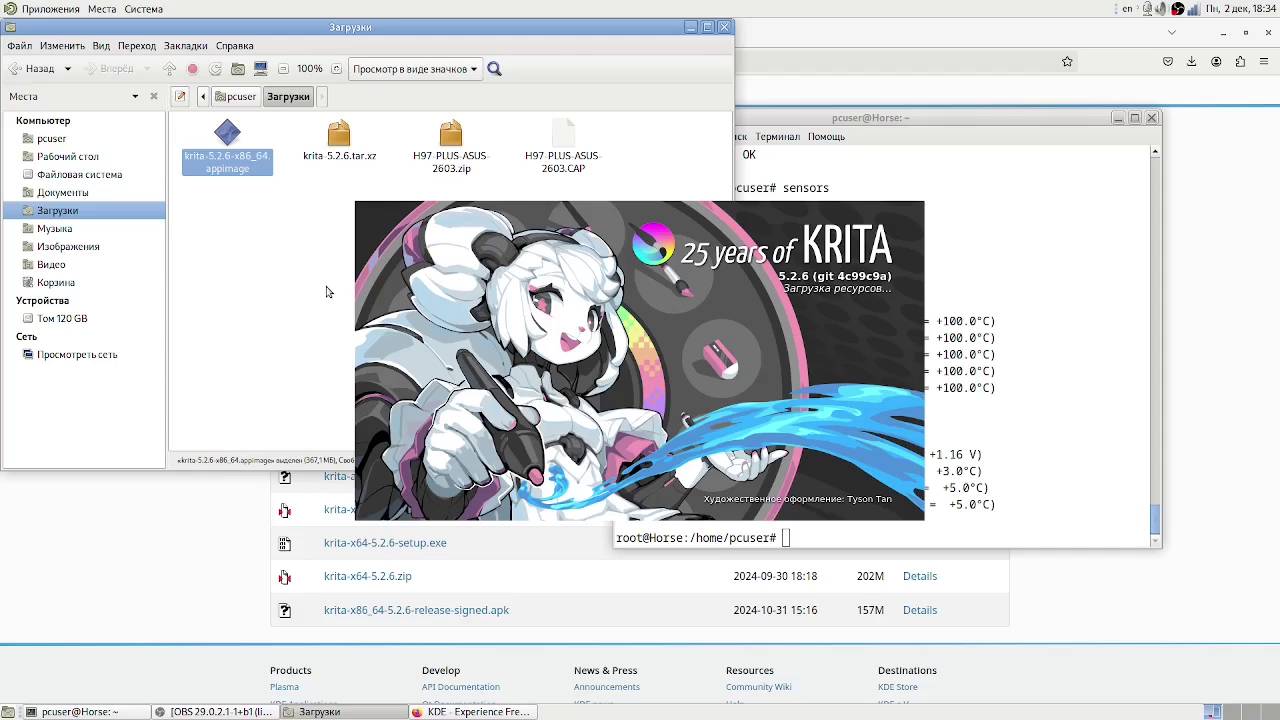Reload the Загрузки folder view

(x=215, y=69)
